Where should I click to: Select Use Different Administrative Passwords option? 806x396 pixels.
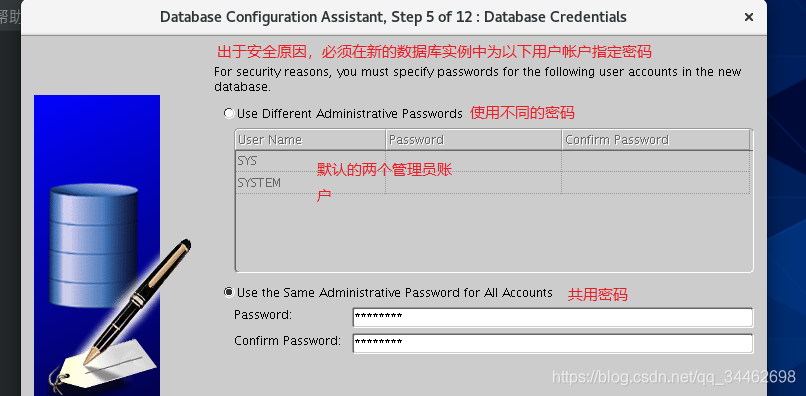229,113
